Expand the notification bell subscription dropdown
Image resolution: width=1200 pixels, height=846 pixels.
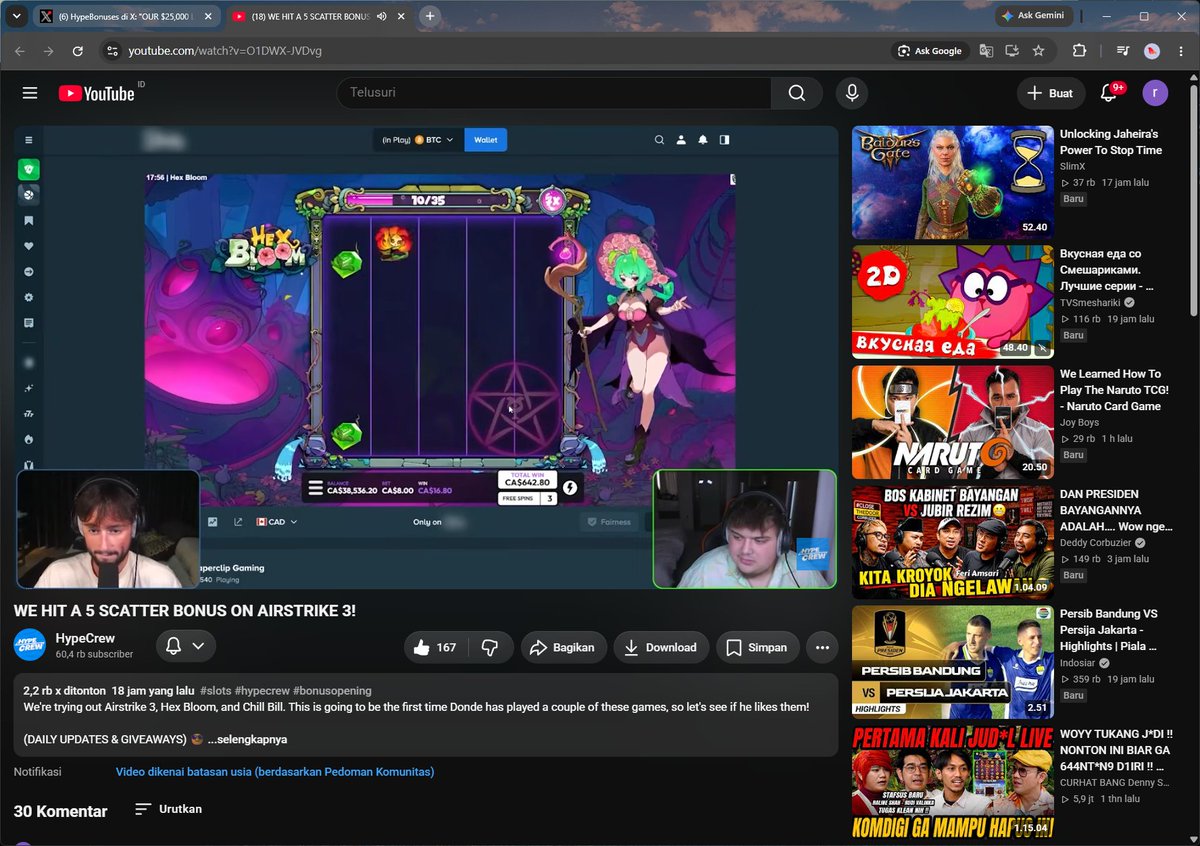click(x=198, y=646)
